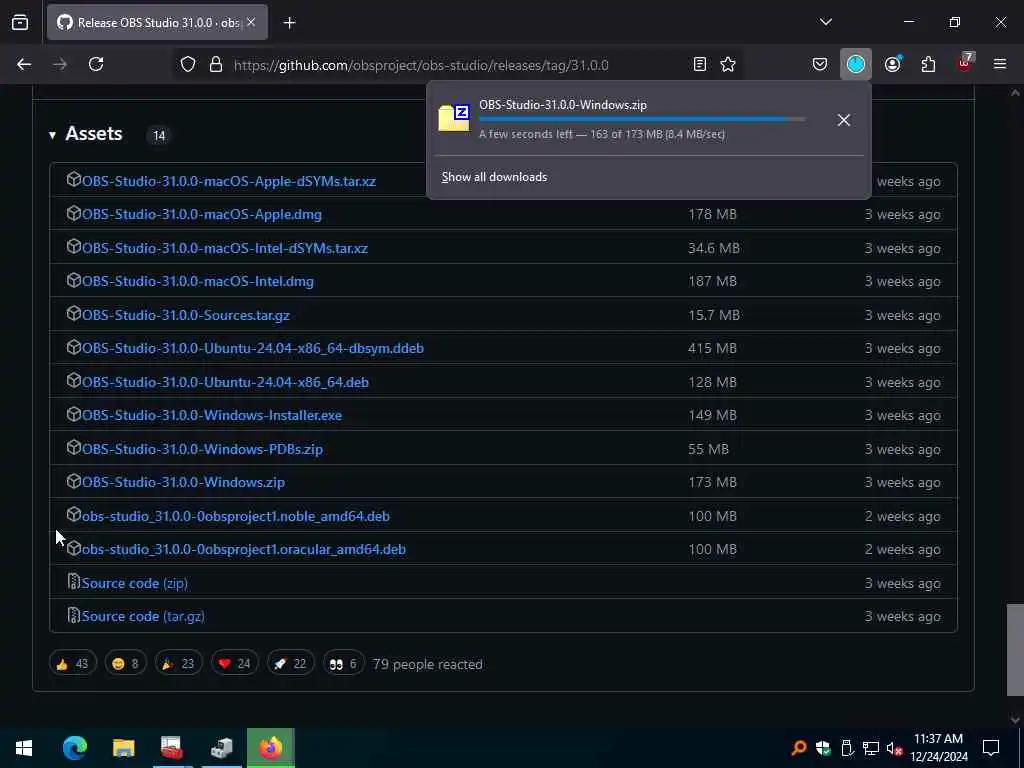
Task: Click the downloads progress toolbar icon
Action: point(856,64)
